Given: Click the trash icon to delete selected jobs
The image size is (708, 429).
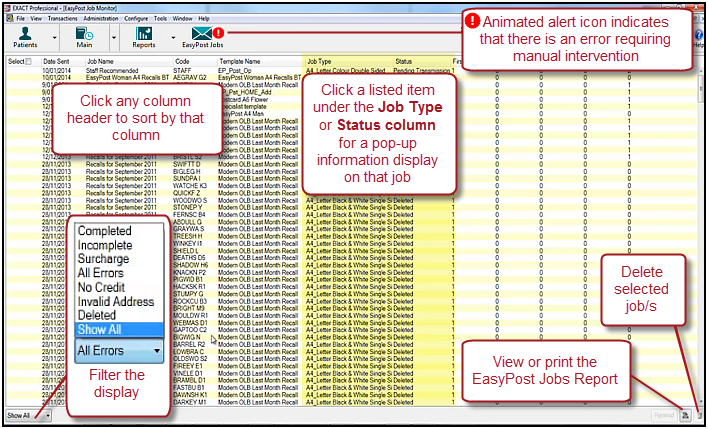Looking at the screenshot, I should coord(700,415).
